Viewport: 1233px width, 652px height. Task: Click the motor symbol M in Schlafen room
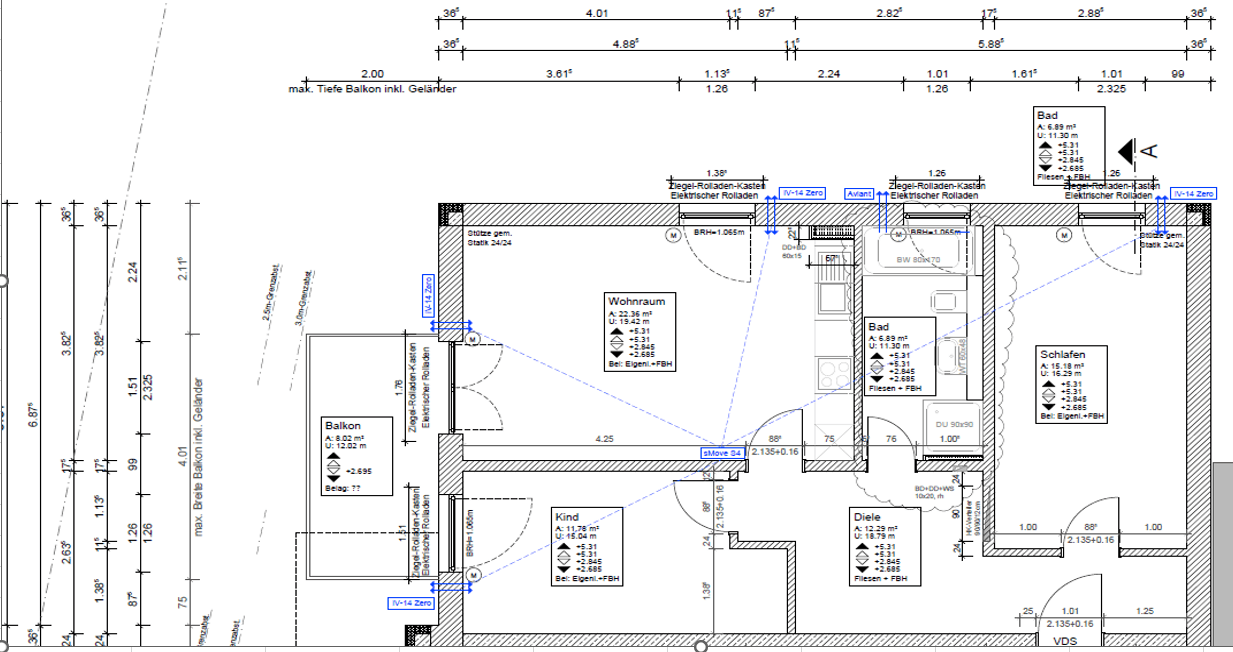(1064, 235)
